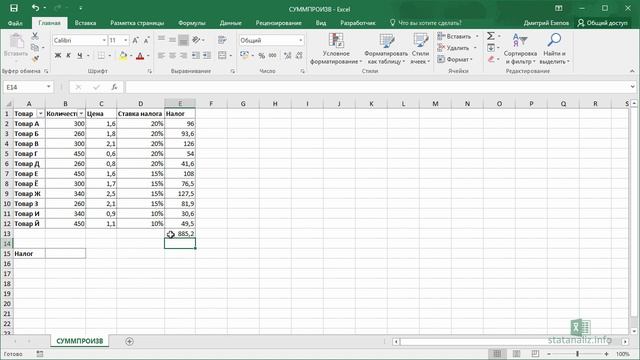Image resolution: width=640 pixels, height=360 pixels.
Task: Switch to the Формулы tab
Action: click(x=192, y=23)
